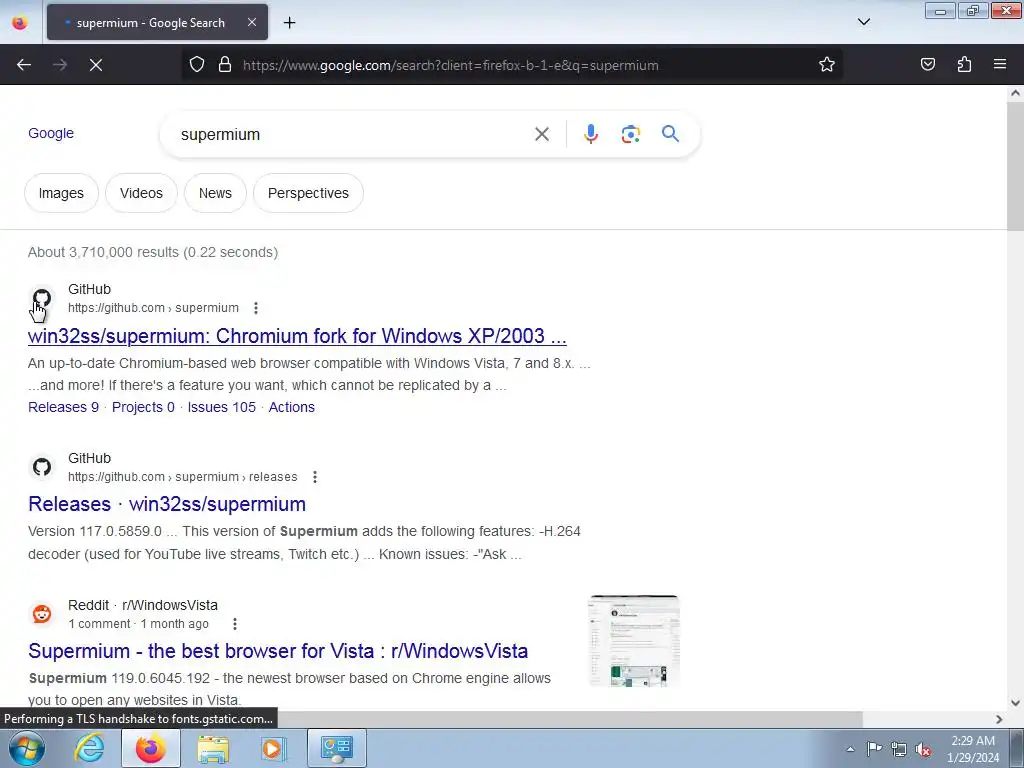Click the scroll down arrow of vertical scrollbar
The image size is (1024, 768).
click(1015, 703)
